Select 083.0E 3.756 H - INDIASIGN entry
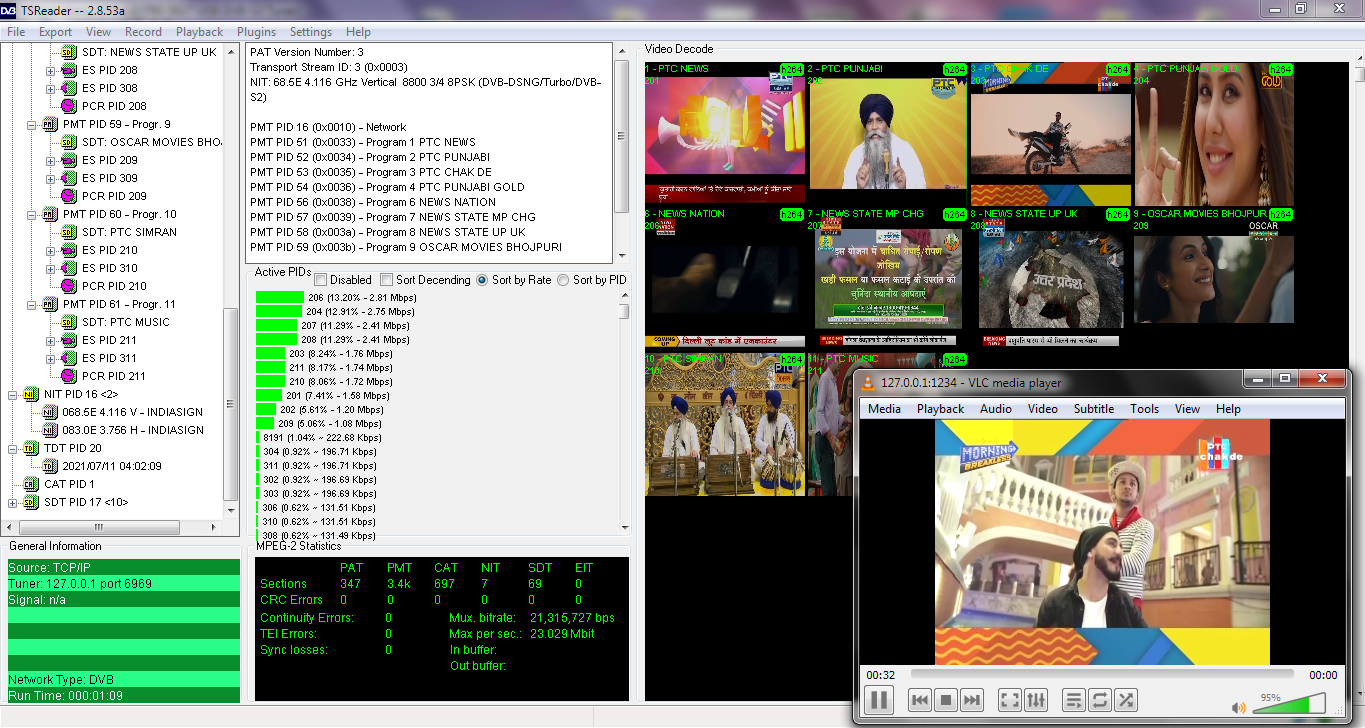 pos(133,430)
